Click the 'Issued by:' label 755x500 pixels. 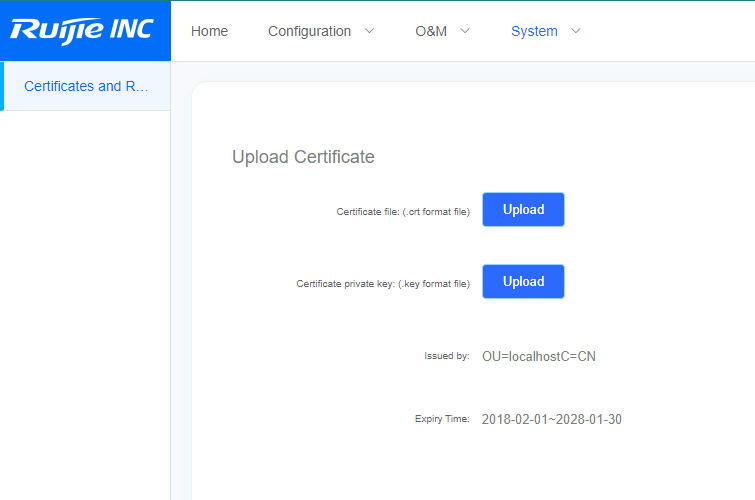[447, 356]
